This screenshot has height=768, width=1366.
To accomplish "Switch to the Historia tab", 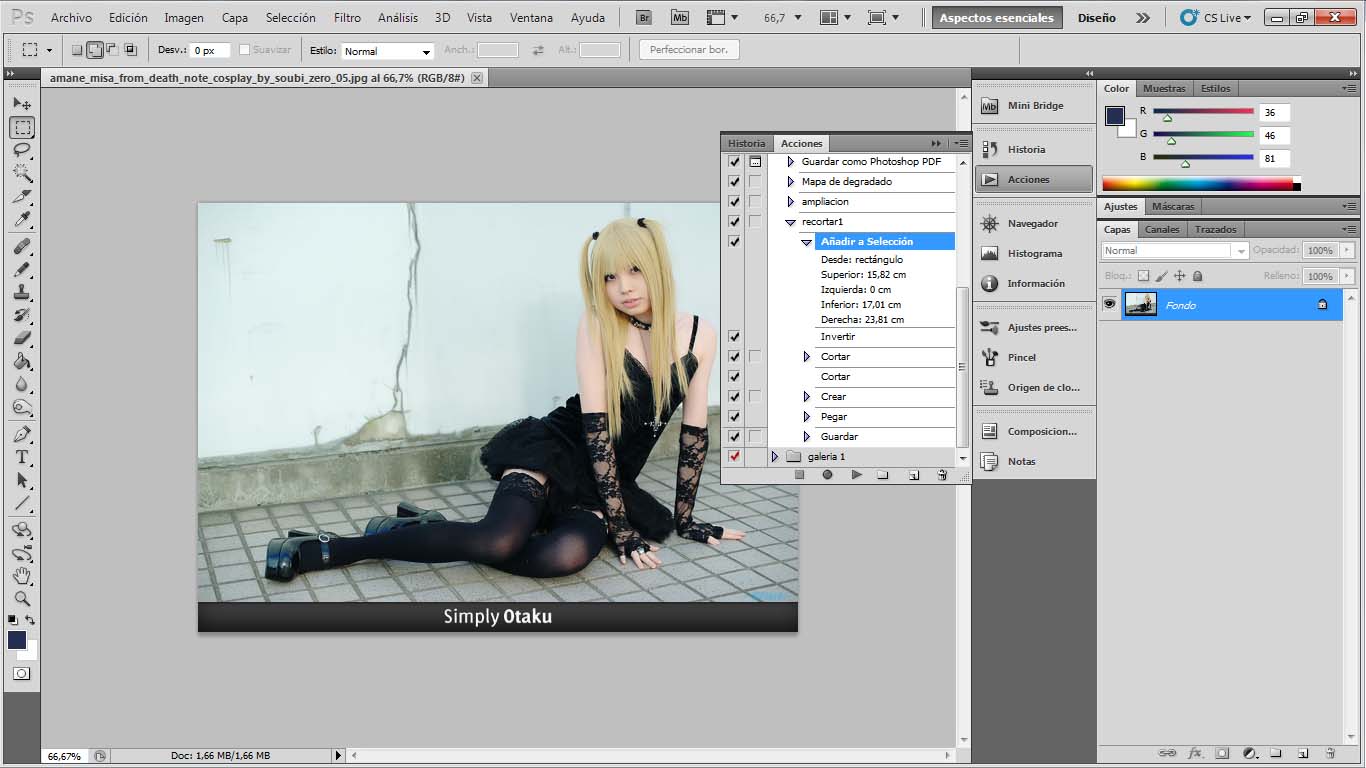I will (x=746, y=143).
